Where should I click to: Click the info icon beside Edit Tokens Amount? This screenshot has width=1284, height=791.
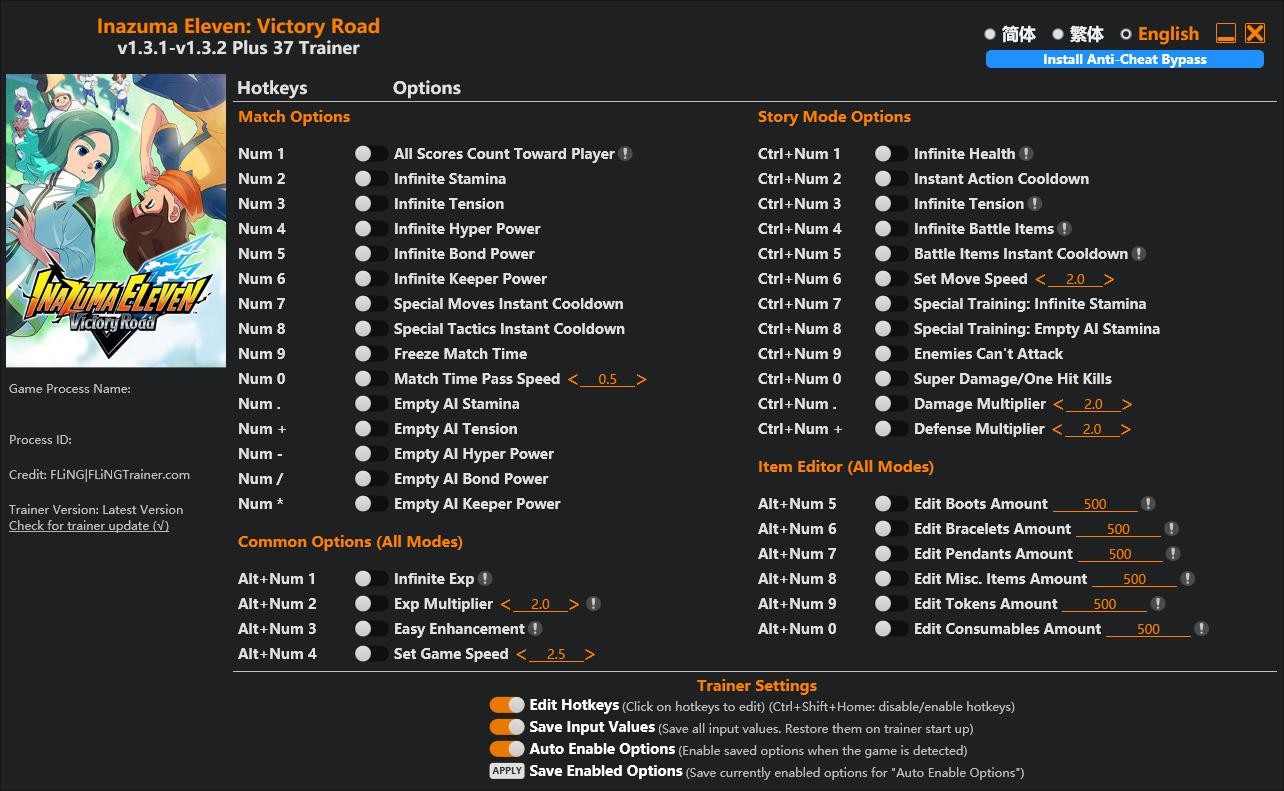[x=1157, y=604]
